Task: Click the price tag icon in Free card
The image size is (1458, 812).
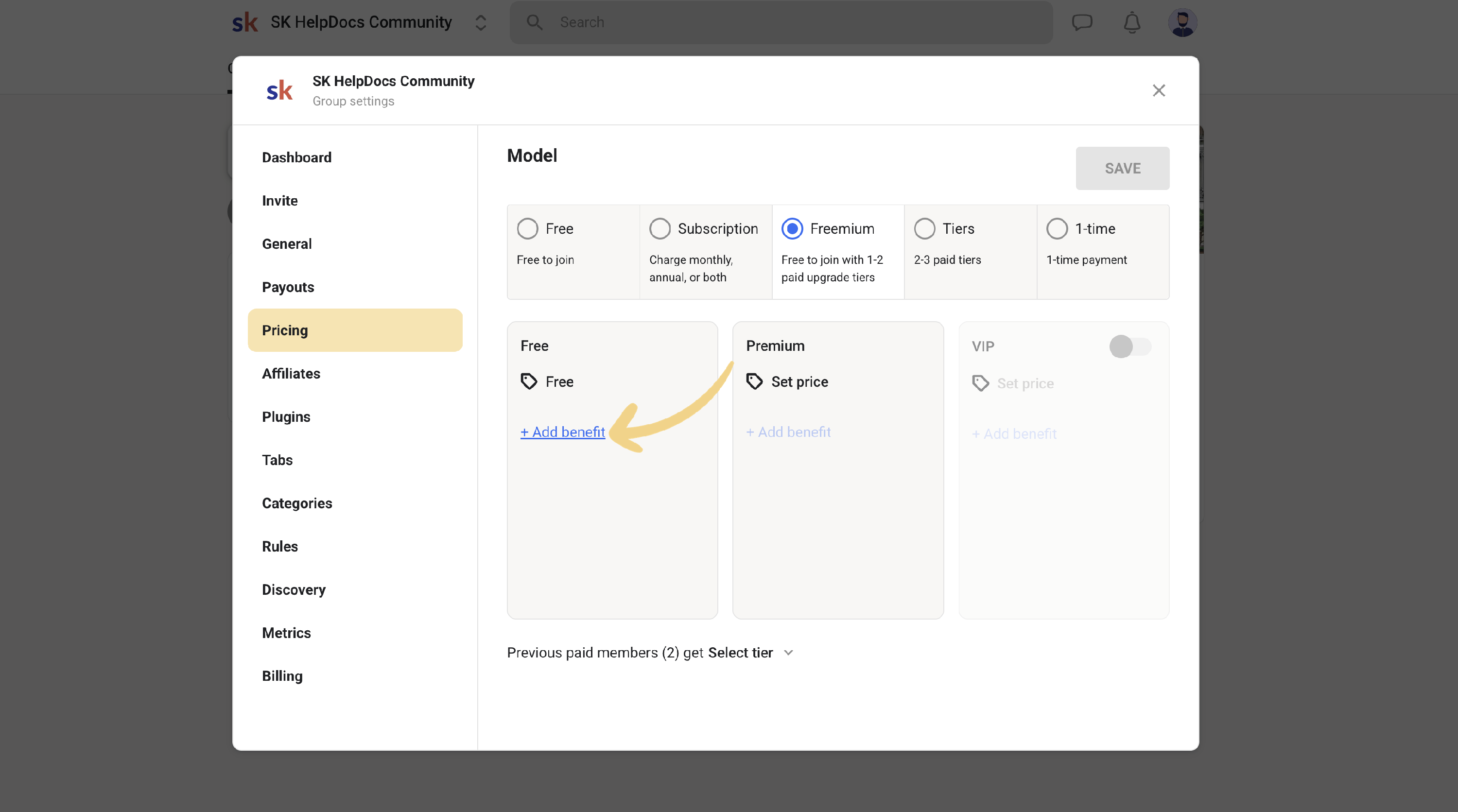Action: tap(529, 381)
